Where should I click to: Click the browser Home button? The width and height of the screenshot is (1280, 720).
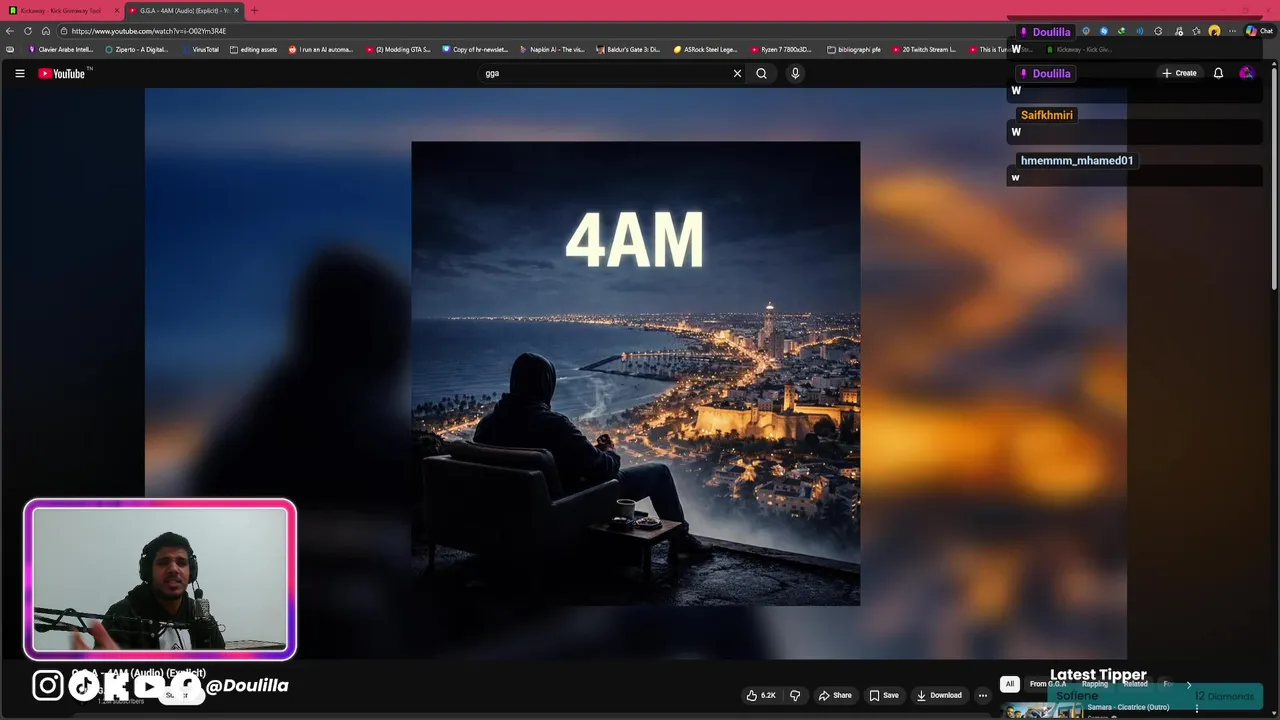tap(45, 31)
